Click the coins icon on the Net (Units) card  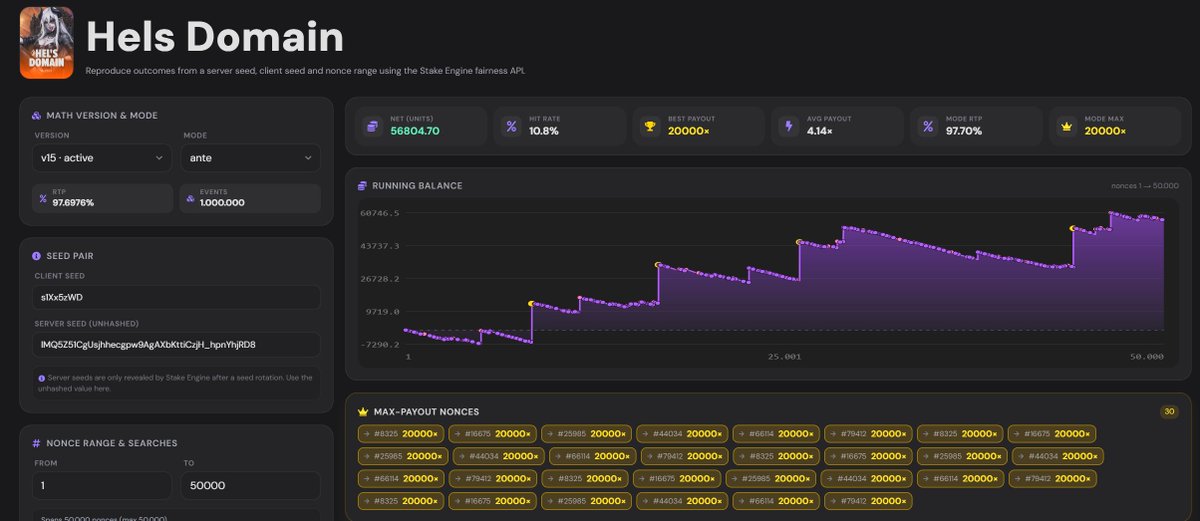pos(373,126)
